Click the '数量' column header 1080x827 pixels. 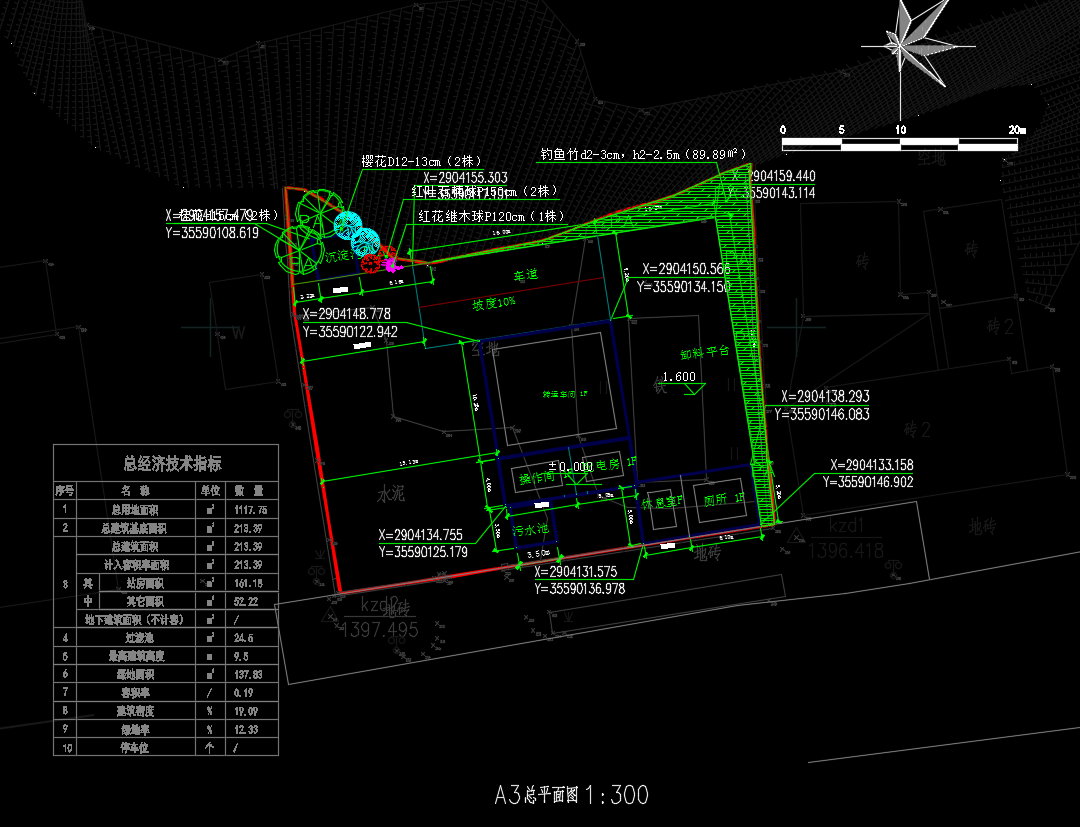[x=250, y=490]
